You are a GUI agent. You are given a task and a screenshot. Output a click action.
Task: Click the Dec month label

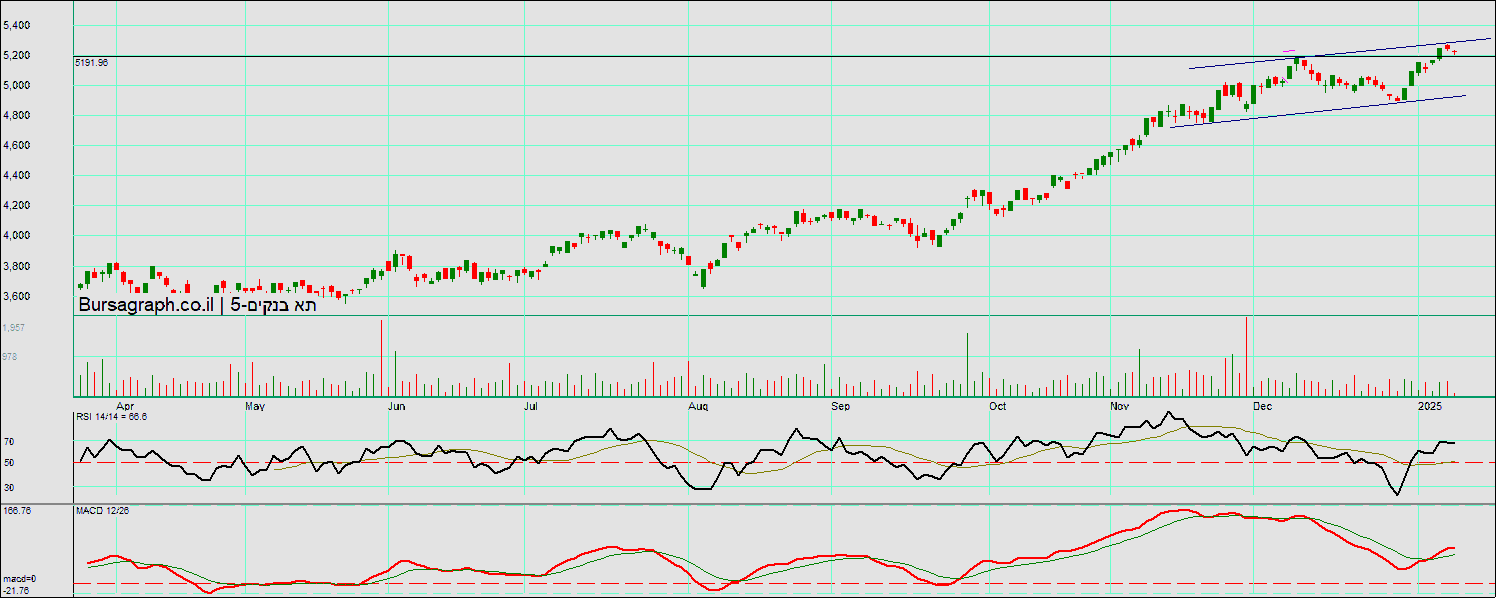click(x=1262, y=407)
